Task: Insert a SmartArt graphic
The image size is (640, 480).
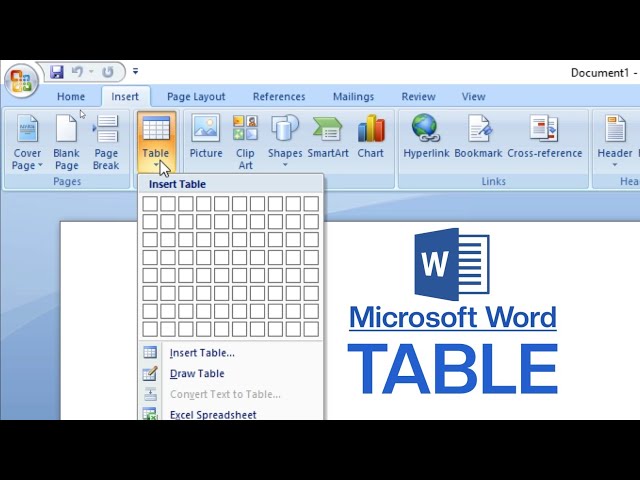Action: click(x=328, y=137)
